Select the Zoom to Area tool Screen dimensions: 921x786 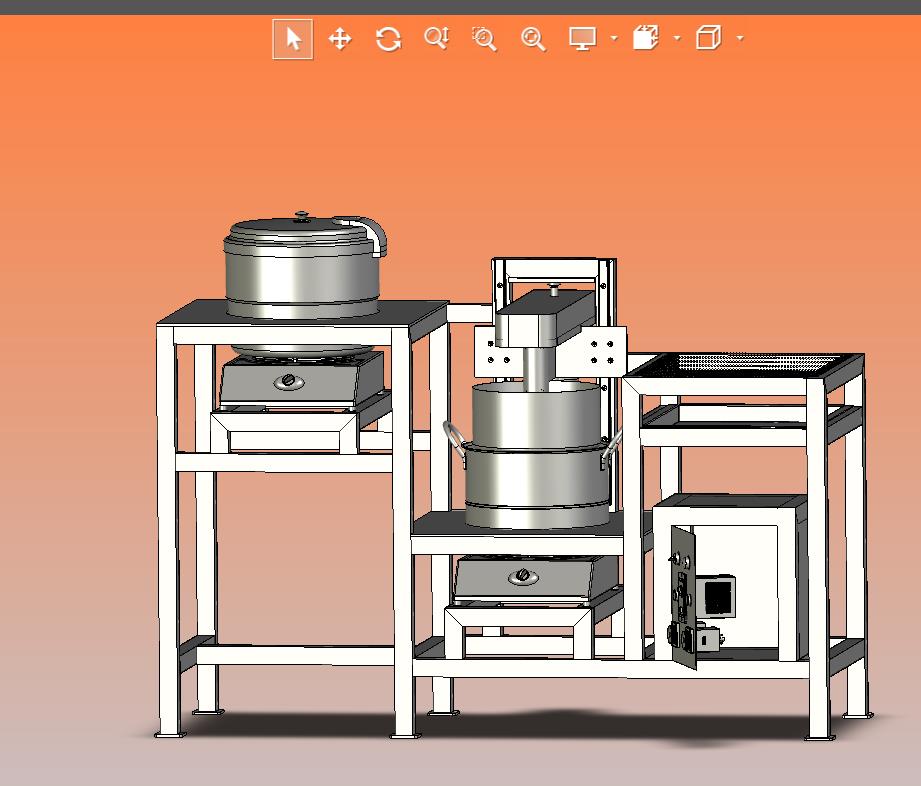click(x=485, y=39)
